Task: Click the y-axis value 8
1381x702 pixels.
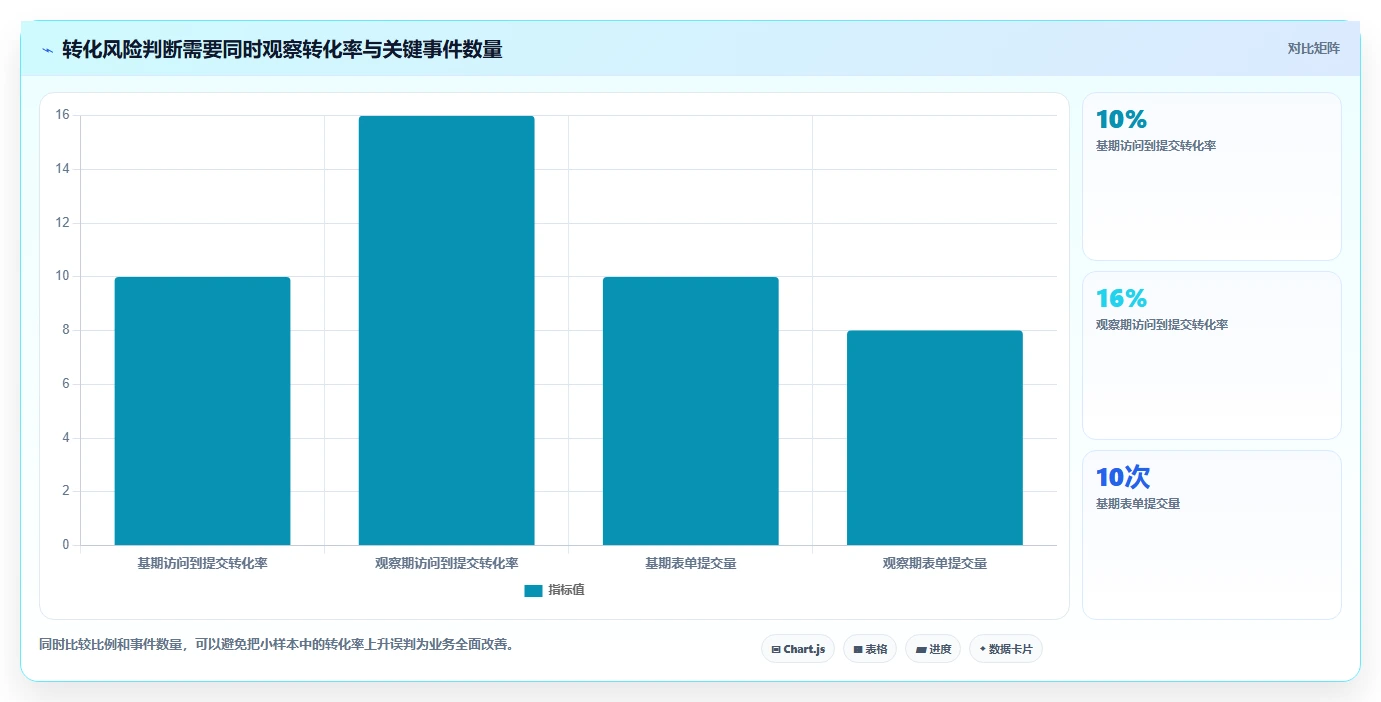Action: click(65, 330)
